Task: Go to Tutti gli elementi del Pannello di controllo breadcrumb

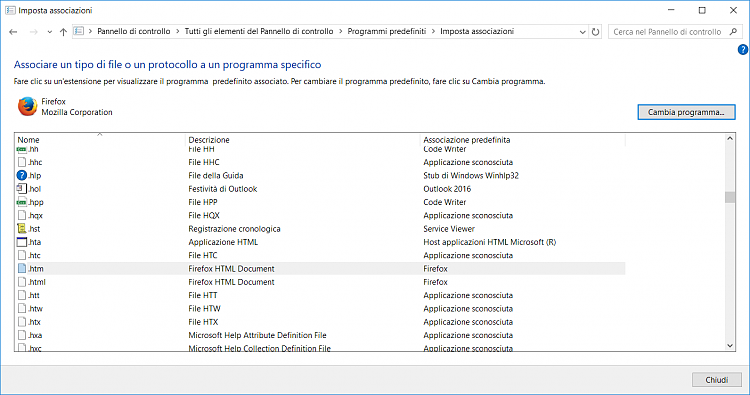Action: click(259, 31)
